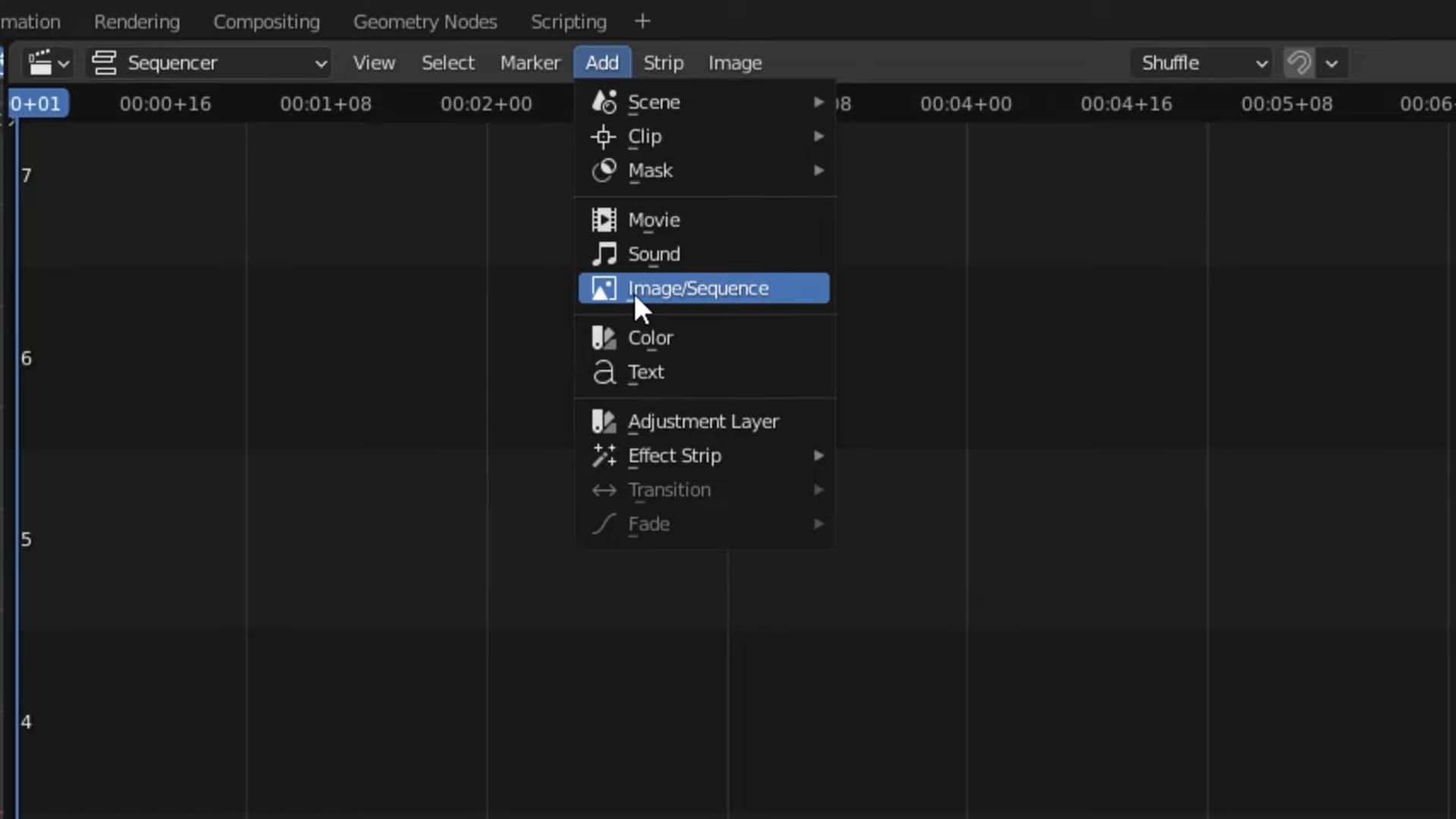Open the Select menu

point(448,63)
